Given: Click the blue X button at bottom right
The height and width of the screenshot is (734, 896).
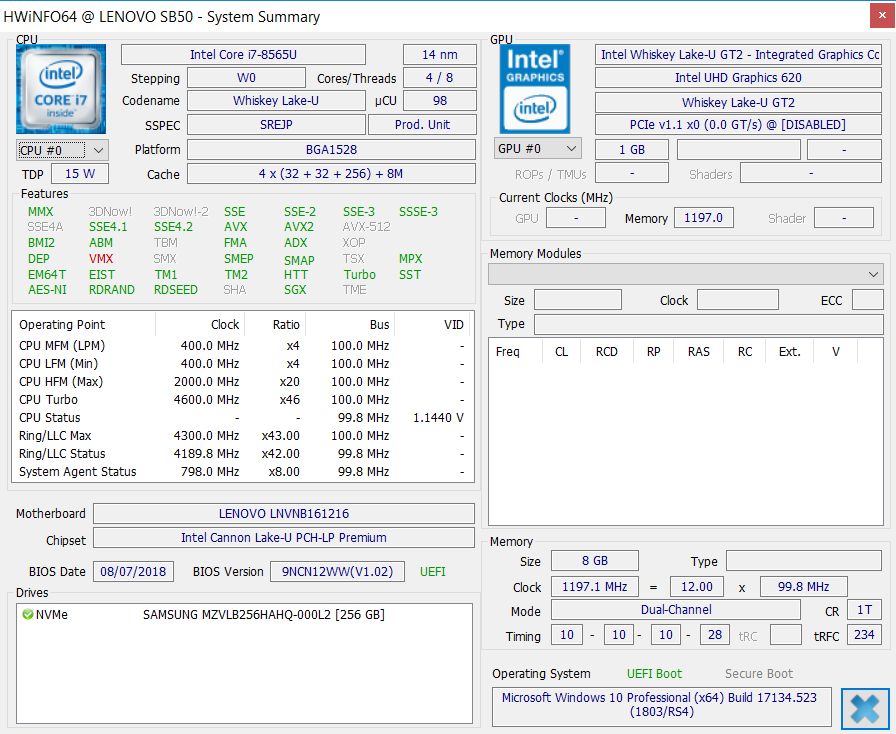Looking at the screenshot, I should [x=865, y=708].
